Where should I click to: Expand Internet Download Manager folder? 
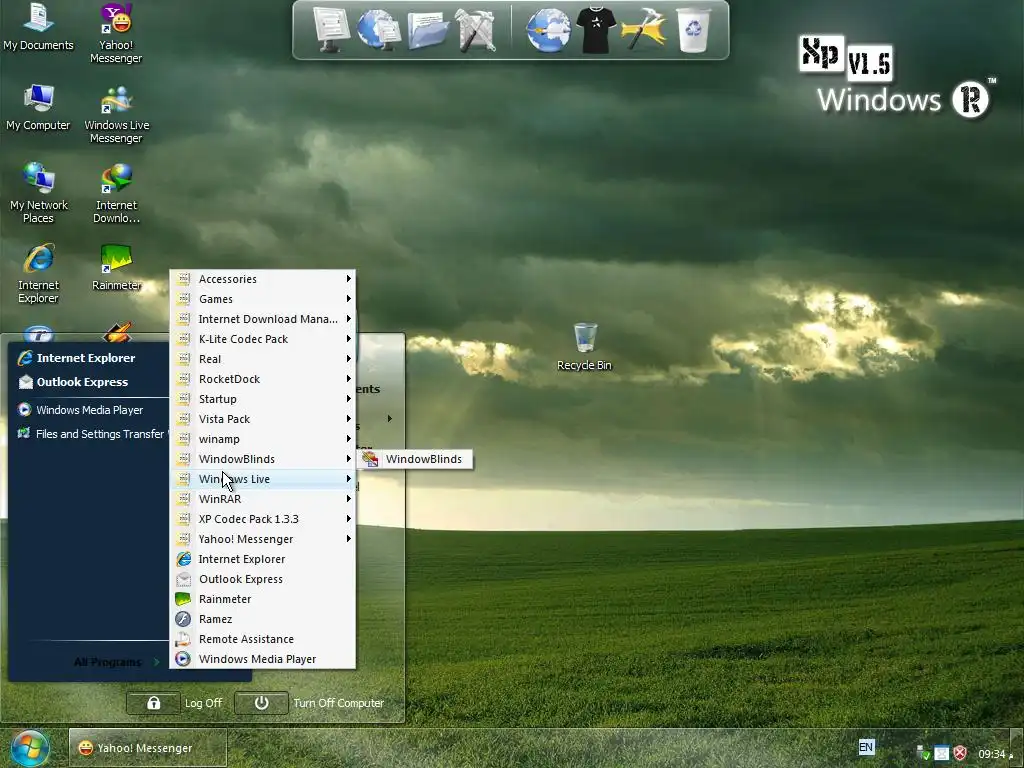[x=263, y=319]
